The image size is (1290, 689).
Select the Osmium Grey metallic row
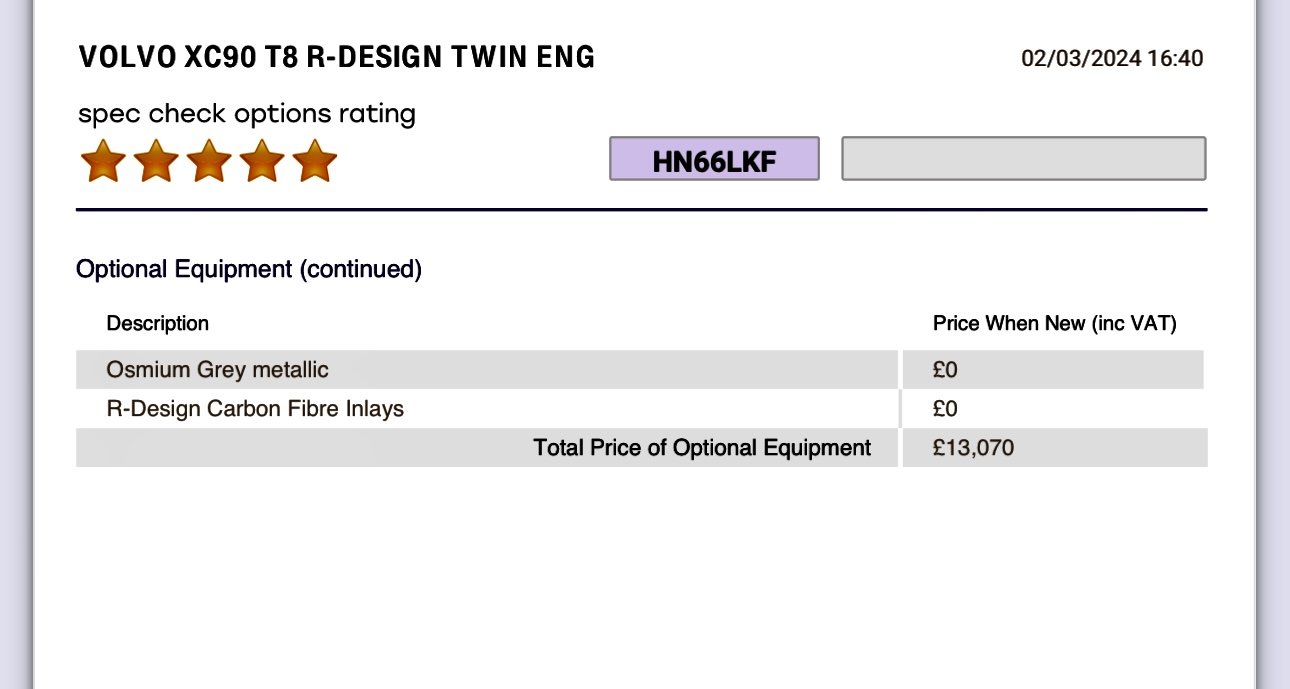click(x=640, y=369)
